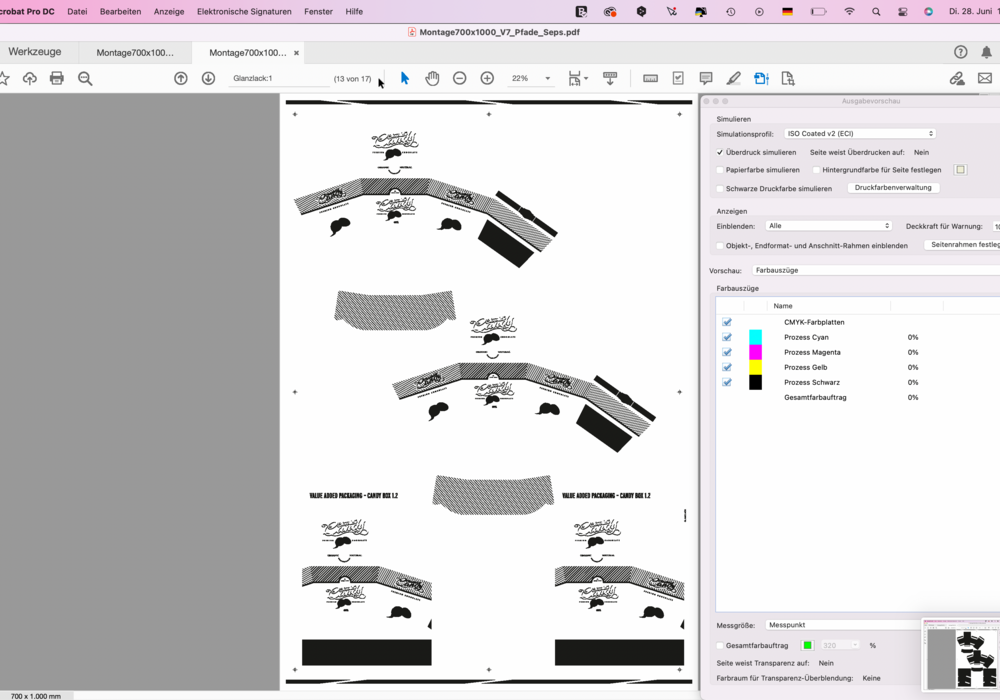The width and height of the screenshot is (1000, 700).
Task: Go to next page with down arrow
Action: (x=209, y=78)
